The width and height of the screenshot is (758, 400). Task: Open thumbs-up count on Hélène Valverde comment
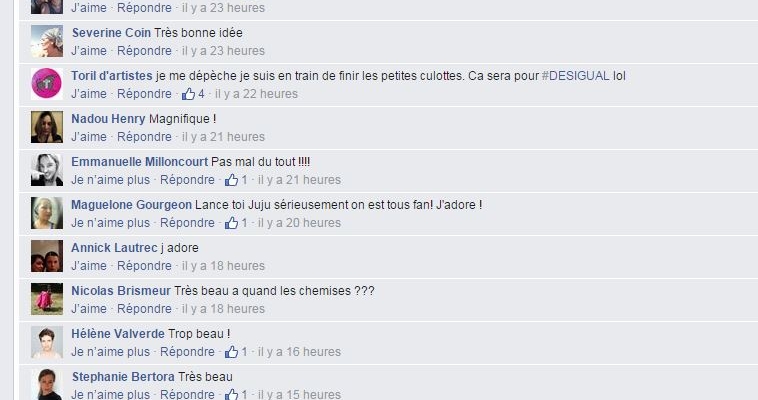click(236, 352)
